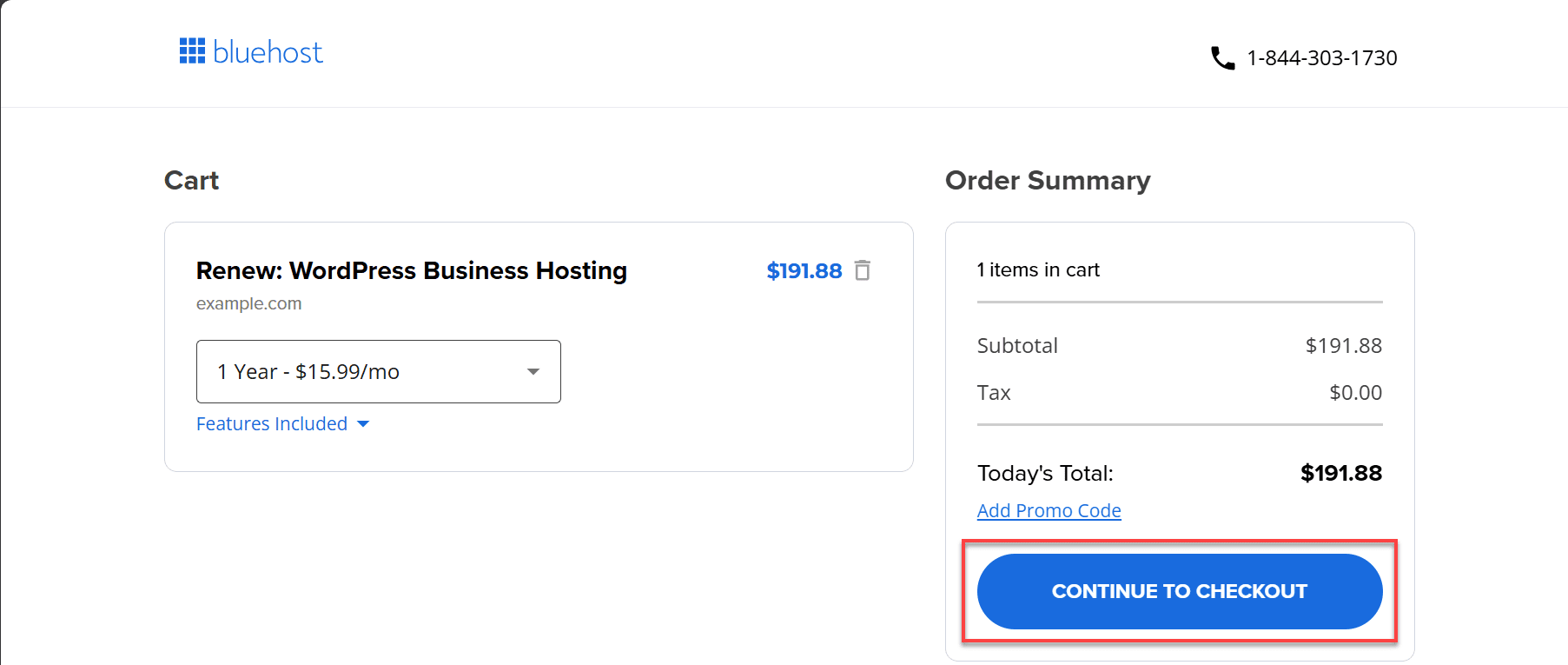
Task: Click the bold Today's Total amount
Action: (x=1340, y=474)
